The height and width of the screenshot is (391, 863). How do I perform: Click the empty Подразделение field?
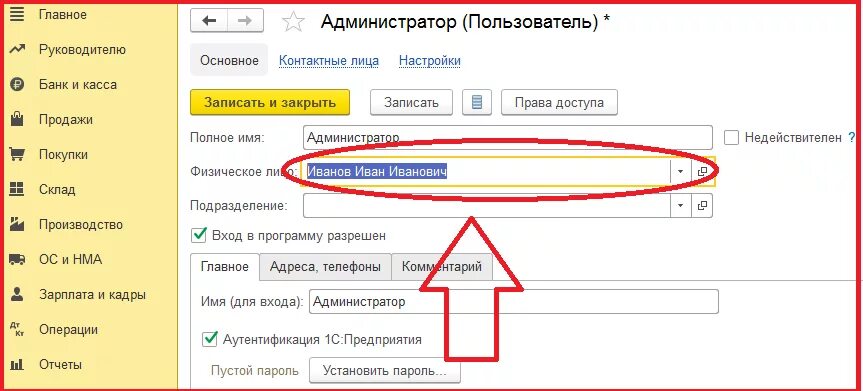(x=487, y=205)
